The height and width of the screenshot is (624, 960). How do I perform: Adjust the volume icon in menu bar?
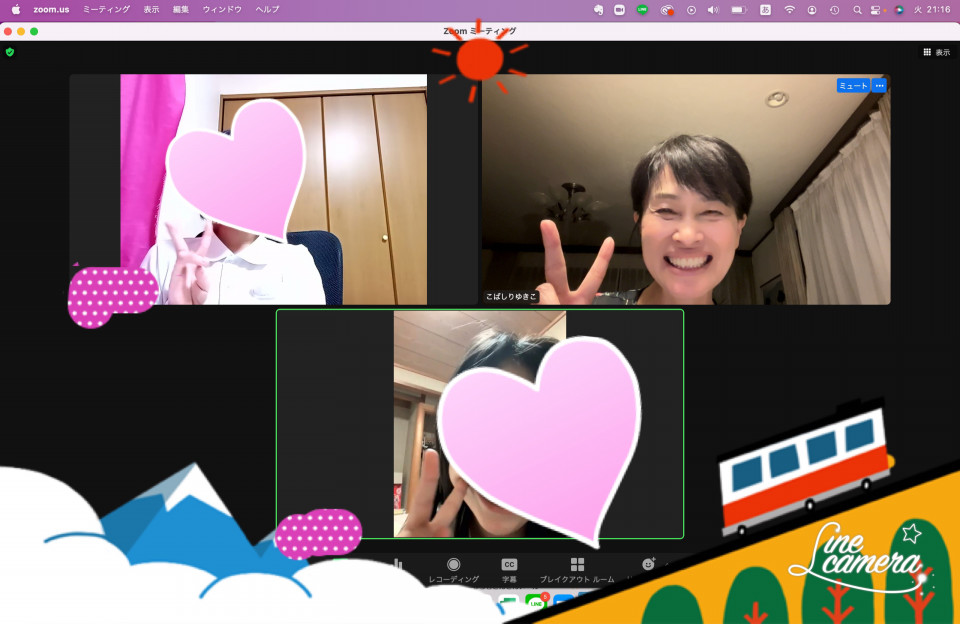[713, 9]
